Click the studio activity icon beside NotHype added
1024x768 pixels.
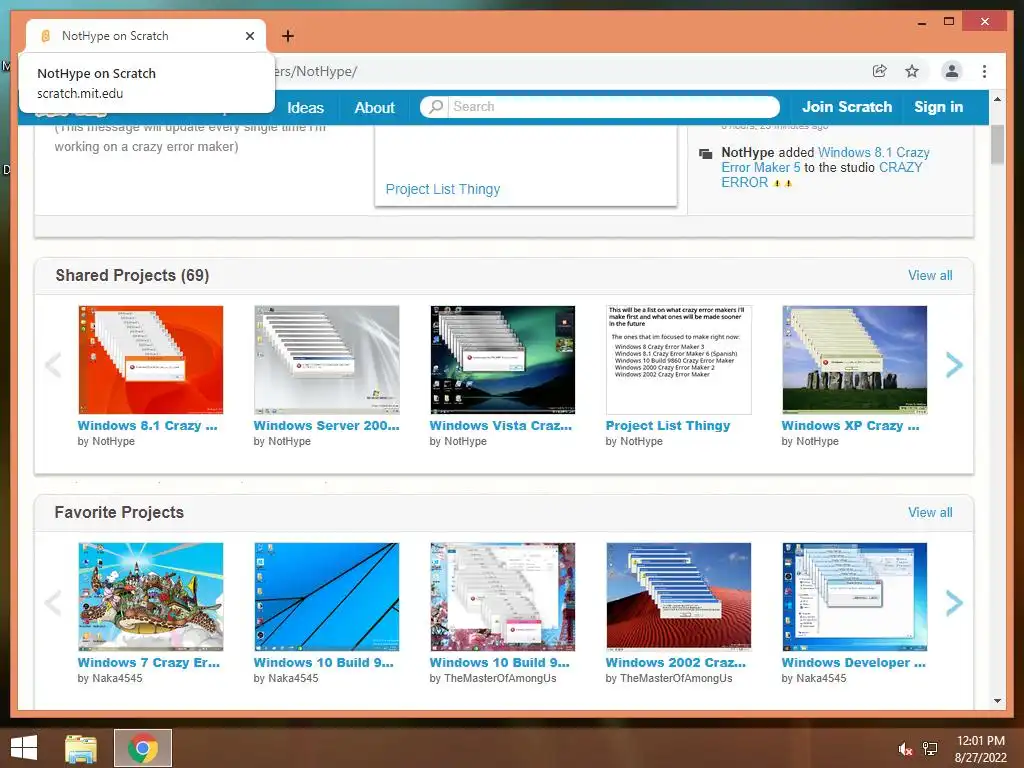(705, 154)
